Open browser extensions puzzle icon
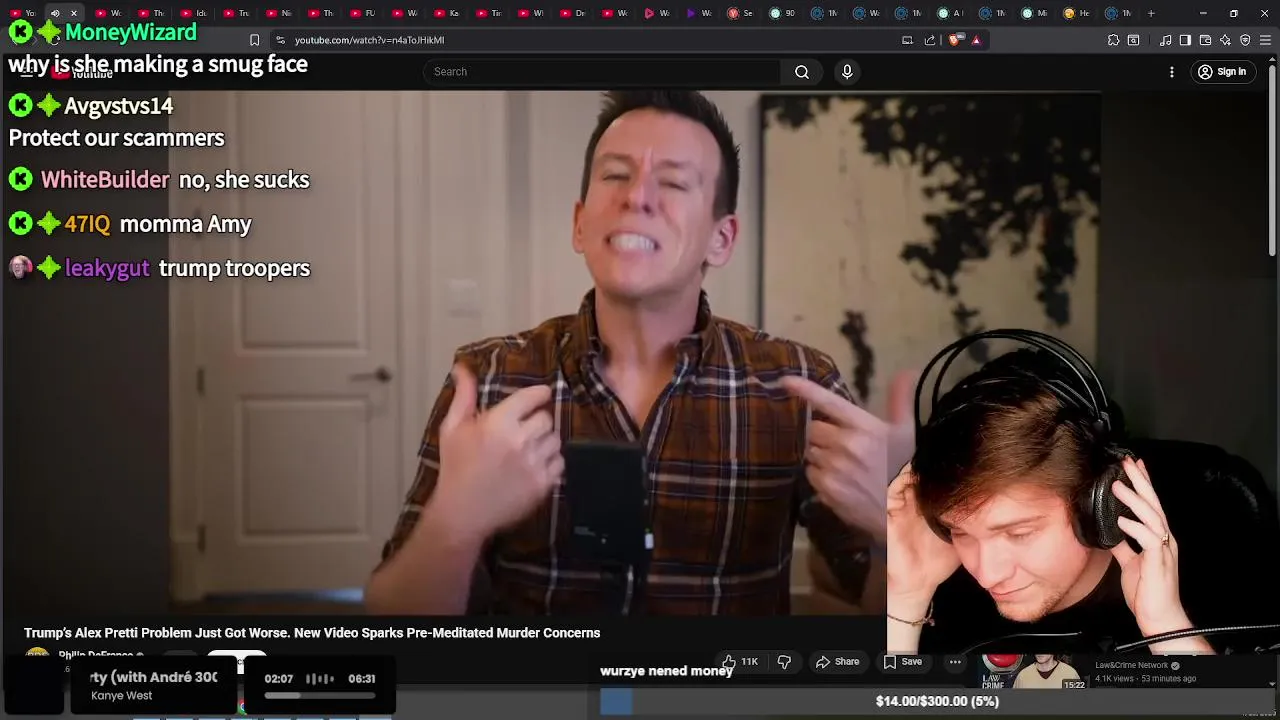The height and width of the screenshot is (720, 1280). (x=1113, y=40)
